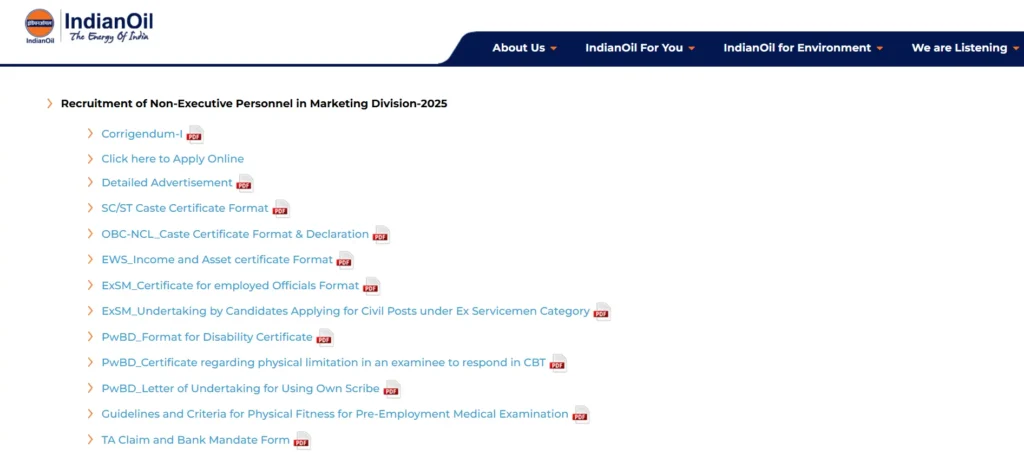Screen dimensions: 1024x455
Task: Open SC/ST Caste Certificate Format link
Action: (x=185, y=208)
